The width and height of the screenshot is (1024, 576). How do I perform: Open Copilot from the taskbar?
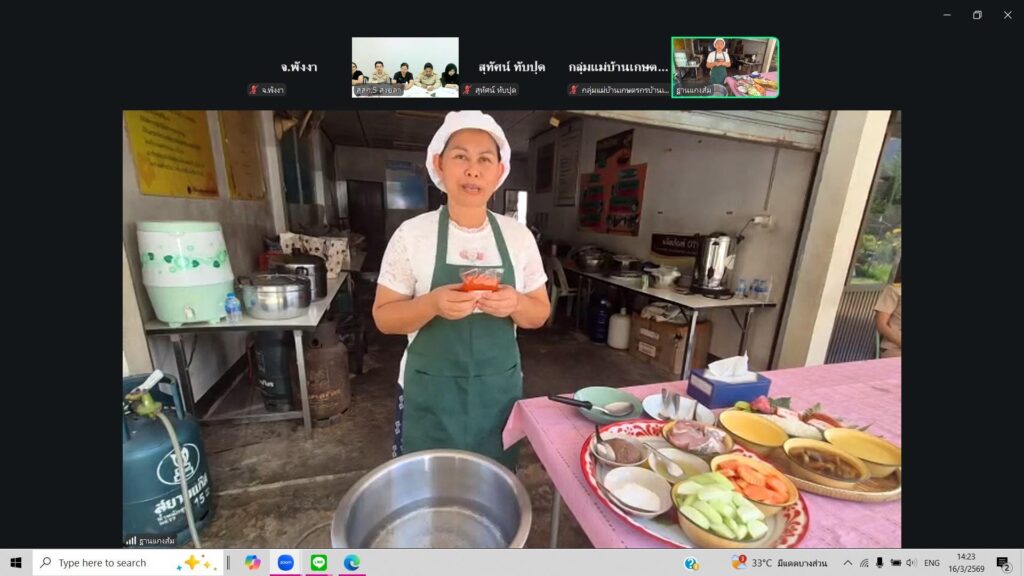pyautogui.click(x=253, y=563)
